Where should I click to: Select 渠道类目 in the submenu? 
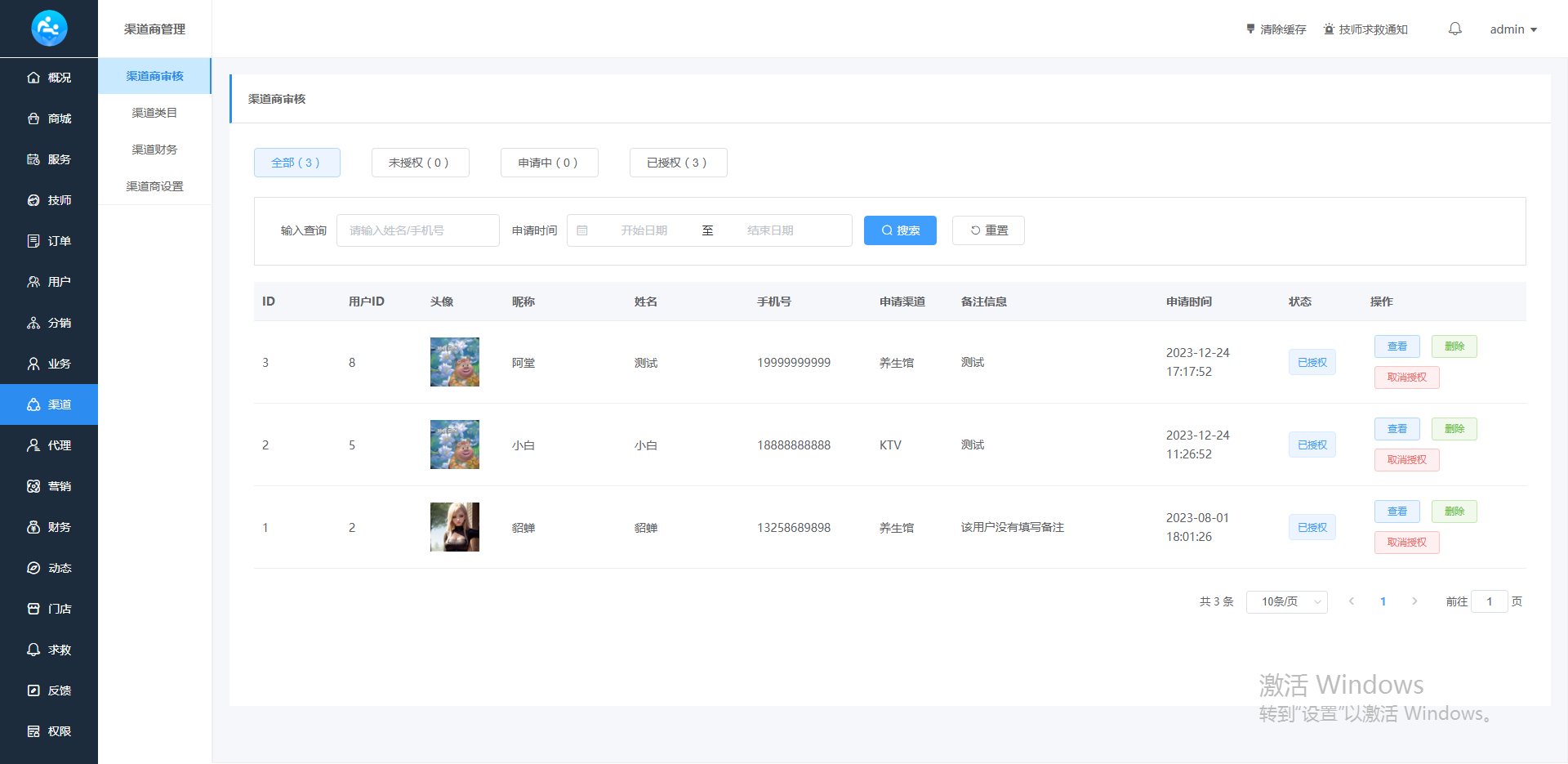click(x=154, y=113)
